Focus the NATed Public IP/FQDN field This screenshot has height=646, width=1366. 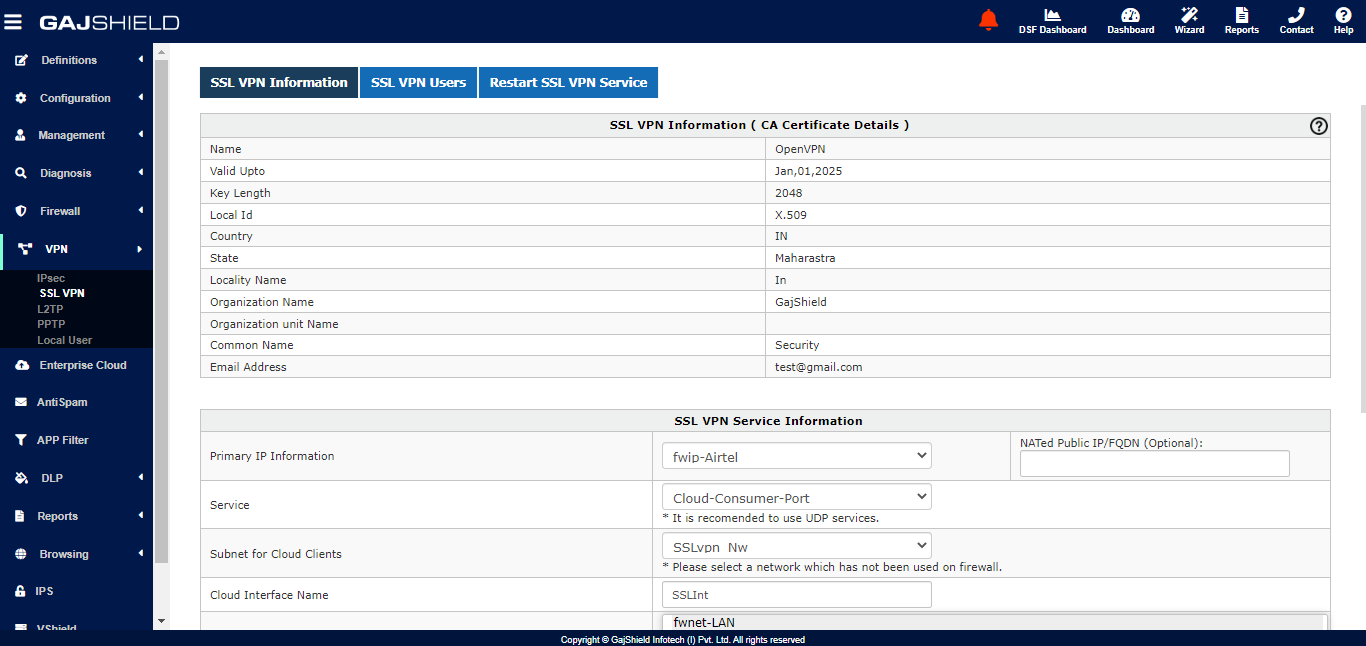click(x=1155, y=463)
